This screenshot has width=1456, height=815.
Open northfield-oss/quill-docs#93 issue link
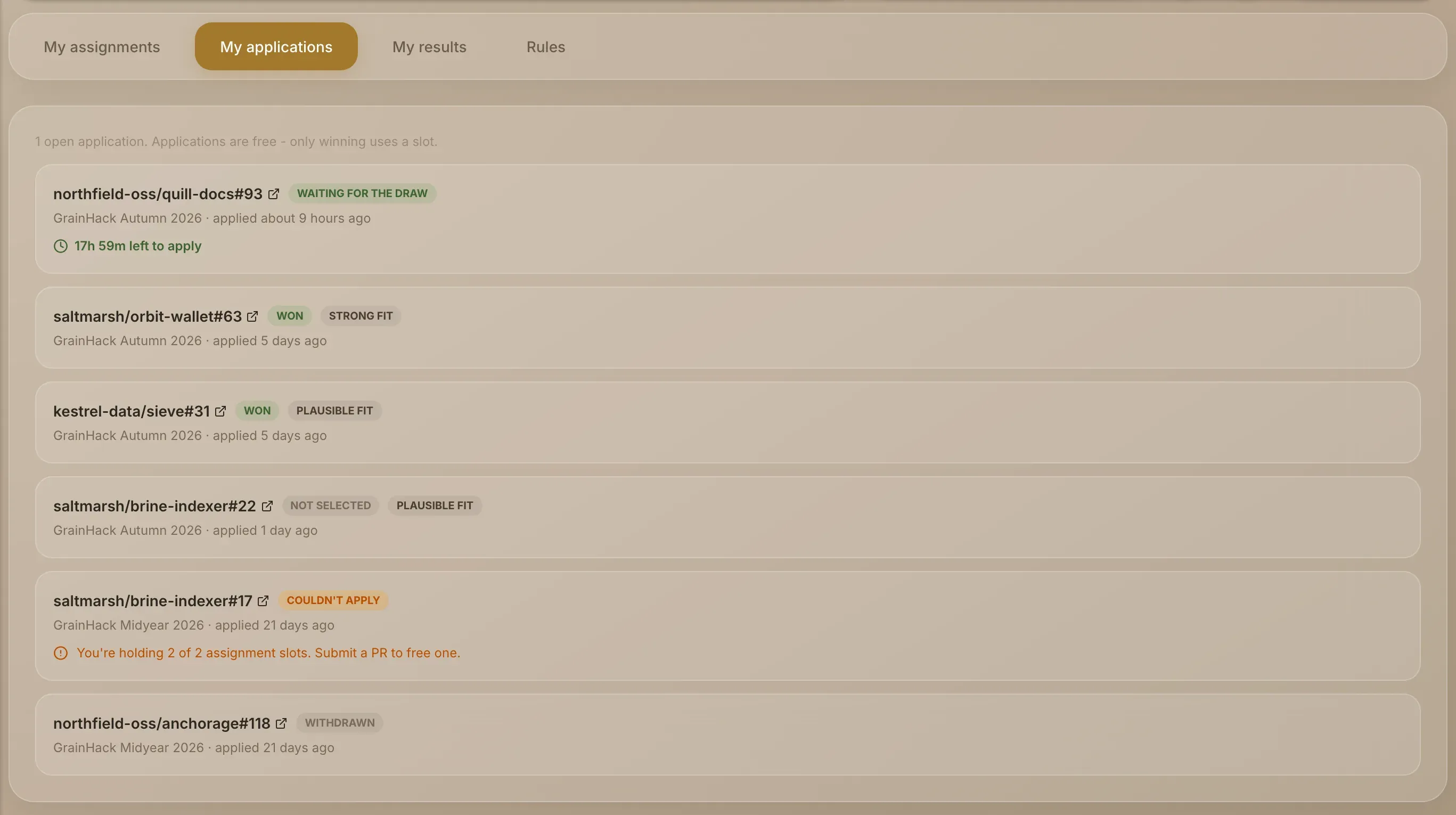[158, 194]
